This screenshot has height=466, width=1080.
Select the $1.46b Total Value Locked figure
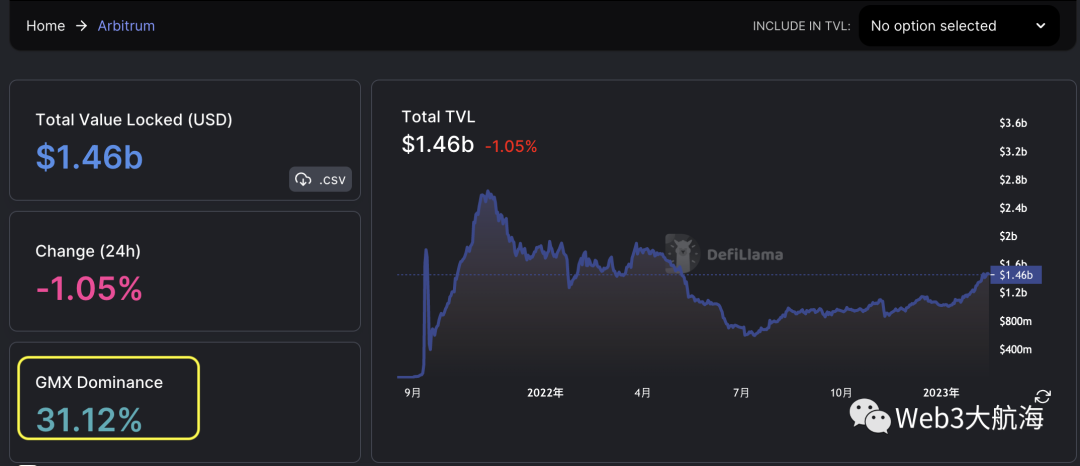(90, 158)
